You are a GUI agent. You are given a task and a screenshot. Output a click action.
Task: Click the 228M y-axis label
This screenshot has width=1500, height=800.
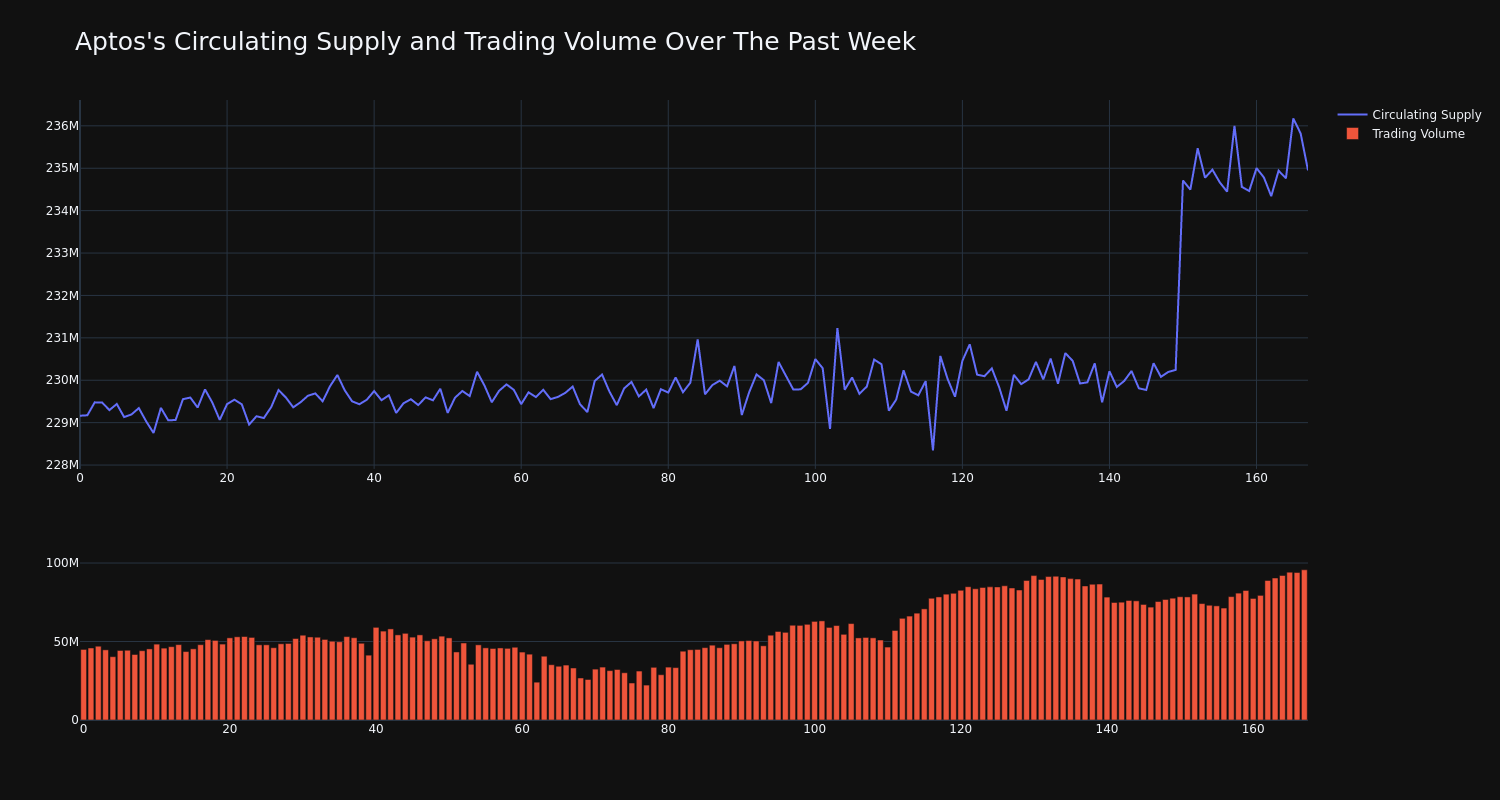(x=62, y=465)
